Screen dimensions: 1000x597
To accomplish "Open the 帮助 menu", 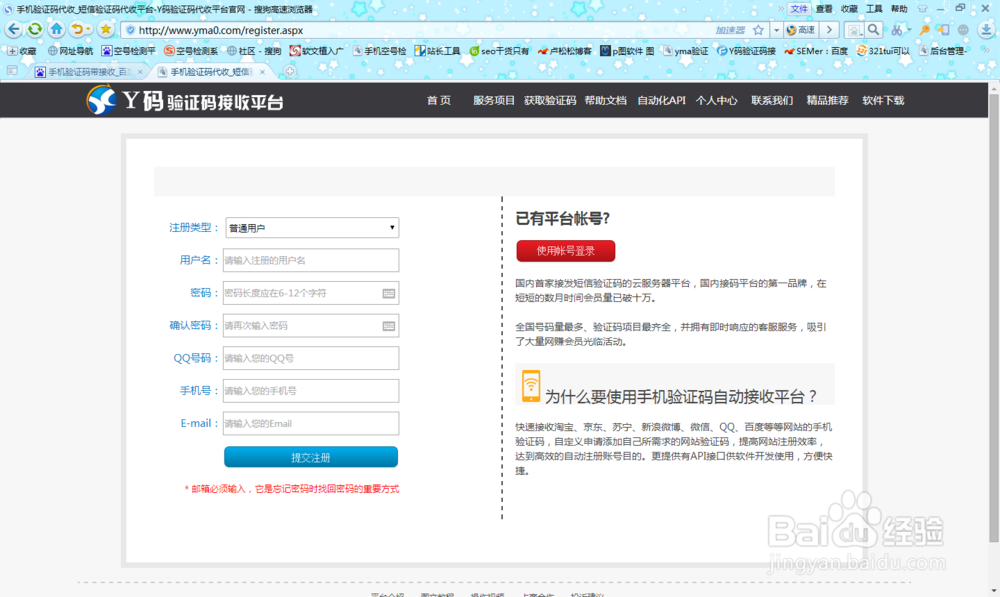I will [899, 9].
